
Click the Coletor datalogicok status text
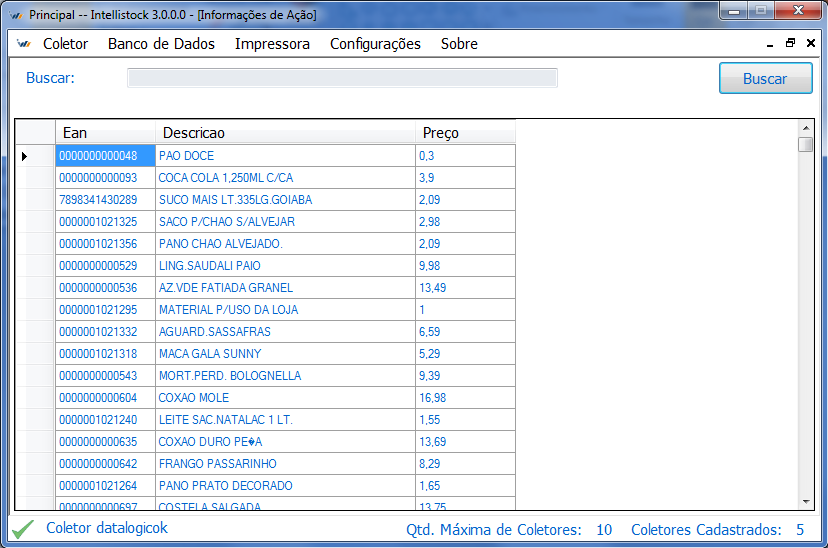click(x=107, y=528)
